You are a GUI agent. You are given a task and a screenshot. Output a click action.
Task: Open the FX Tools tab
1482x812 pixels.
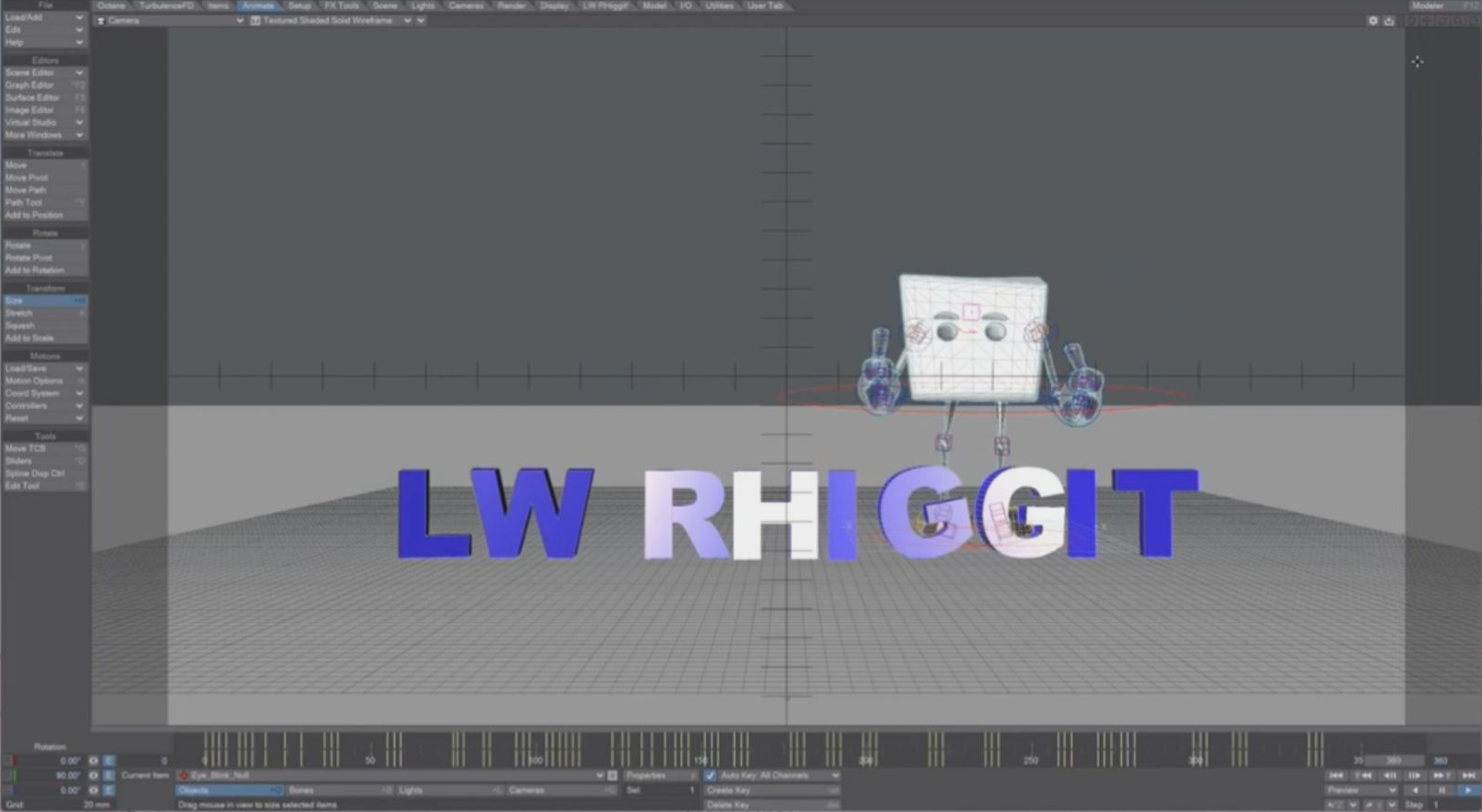pos(341,6)
